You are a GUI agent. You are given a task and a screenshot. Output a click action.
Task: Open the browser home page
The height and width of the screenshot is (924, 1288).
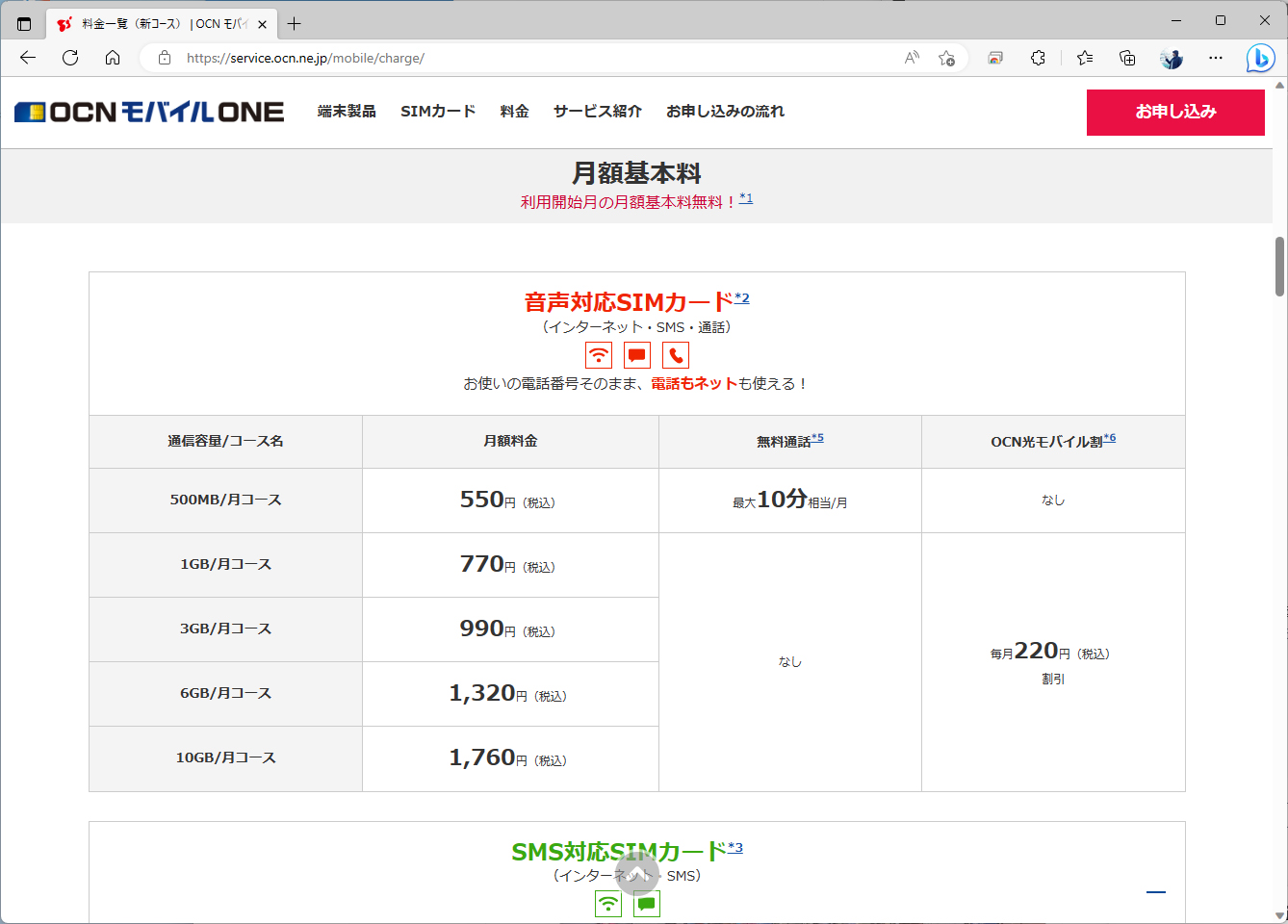pos(113,58)
